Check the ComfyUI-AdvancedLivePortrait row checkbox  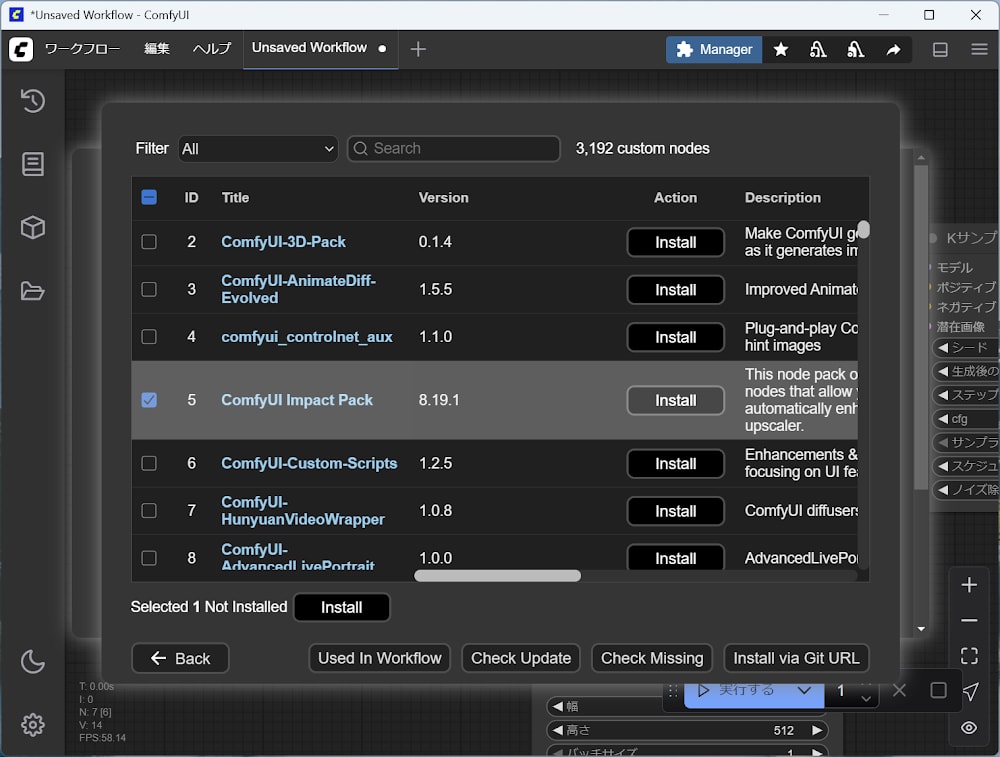(149, 558)
